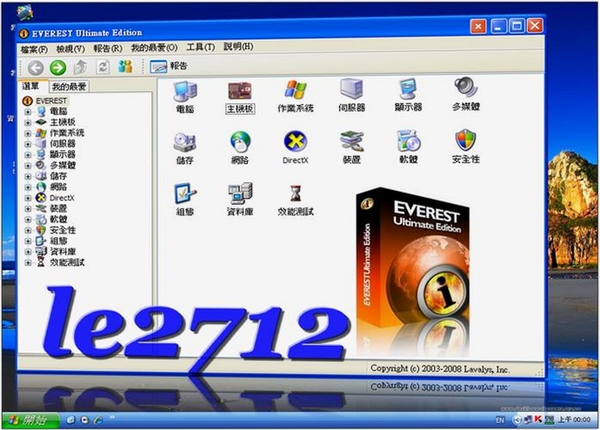This screenshot has height=430, width=600.
Task: Expand the 電腦 tree node
Action: 28,112
